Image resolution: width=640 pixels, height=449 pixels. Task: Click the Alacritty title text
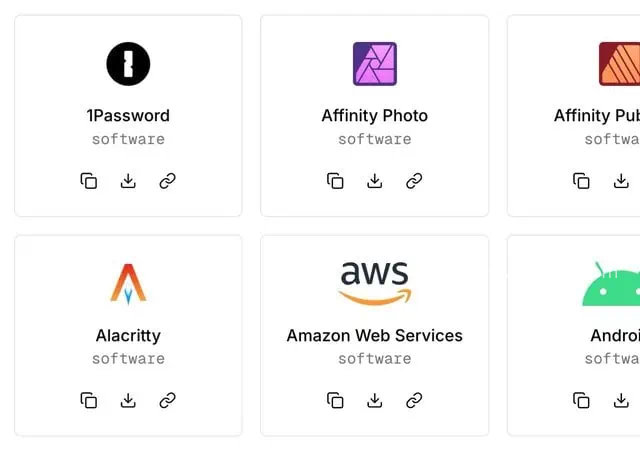click(128, 336)
